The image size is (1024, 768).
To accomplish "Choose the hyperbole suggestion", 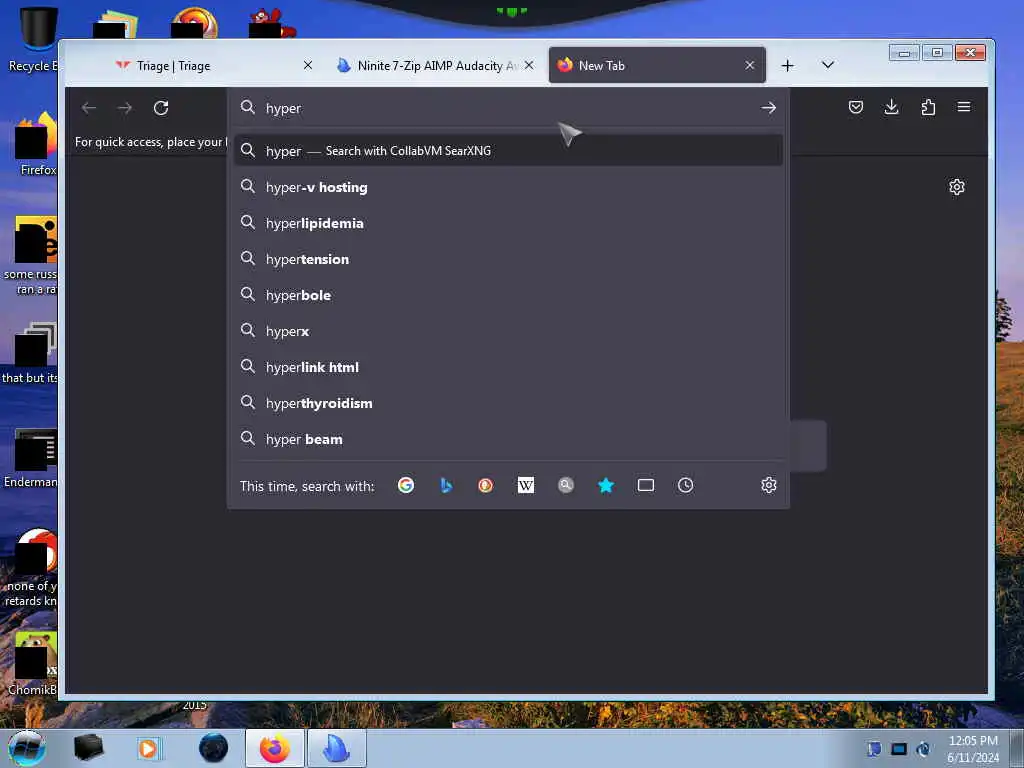I will point(508,295).
